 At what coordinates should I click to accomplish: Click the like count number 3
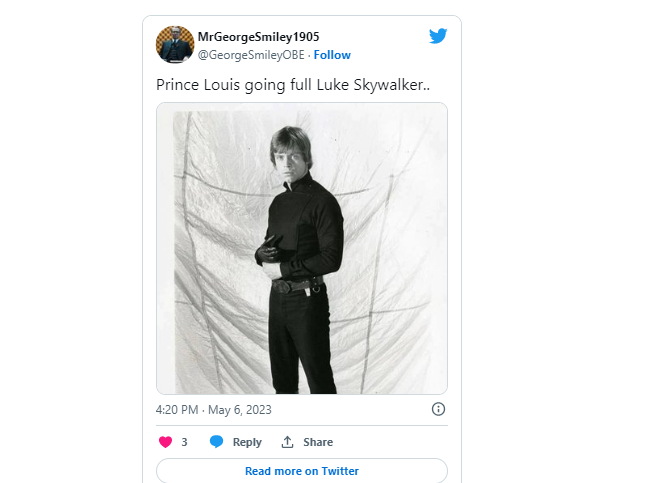pos(184,442)
